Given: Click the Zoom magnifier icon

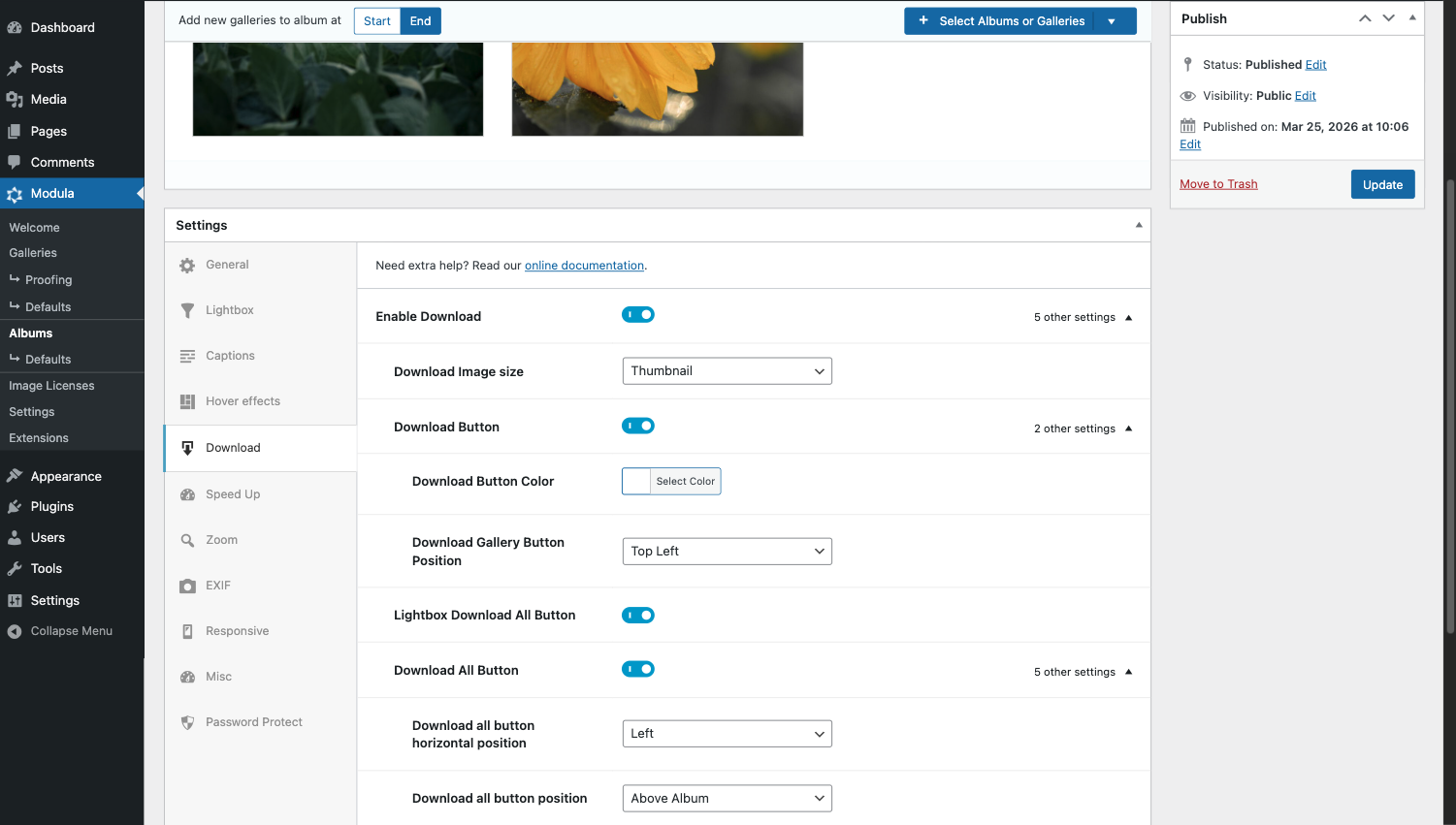Looking at the screenshot, I should (187, 540).
